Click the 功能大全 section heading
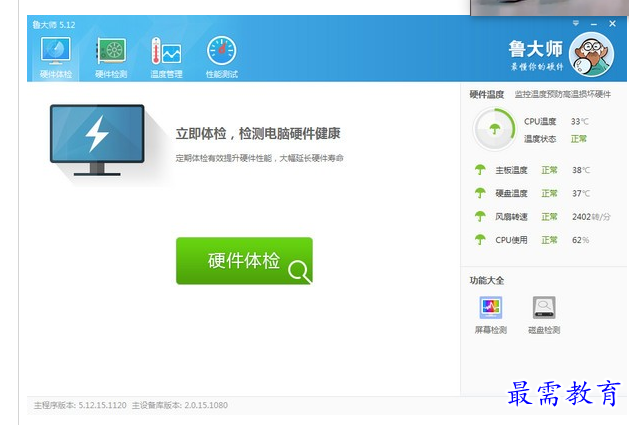The height and width of the screenshot is (425, 629). [487, 280]
